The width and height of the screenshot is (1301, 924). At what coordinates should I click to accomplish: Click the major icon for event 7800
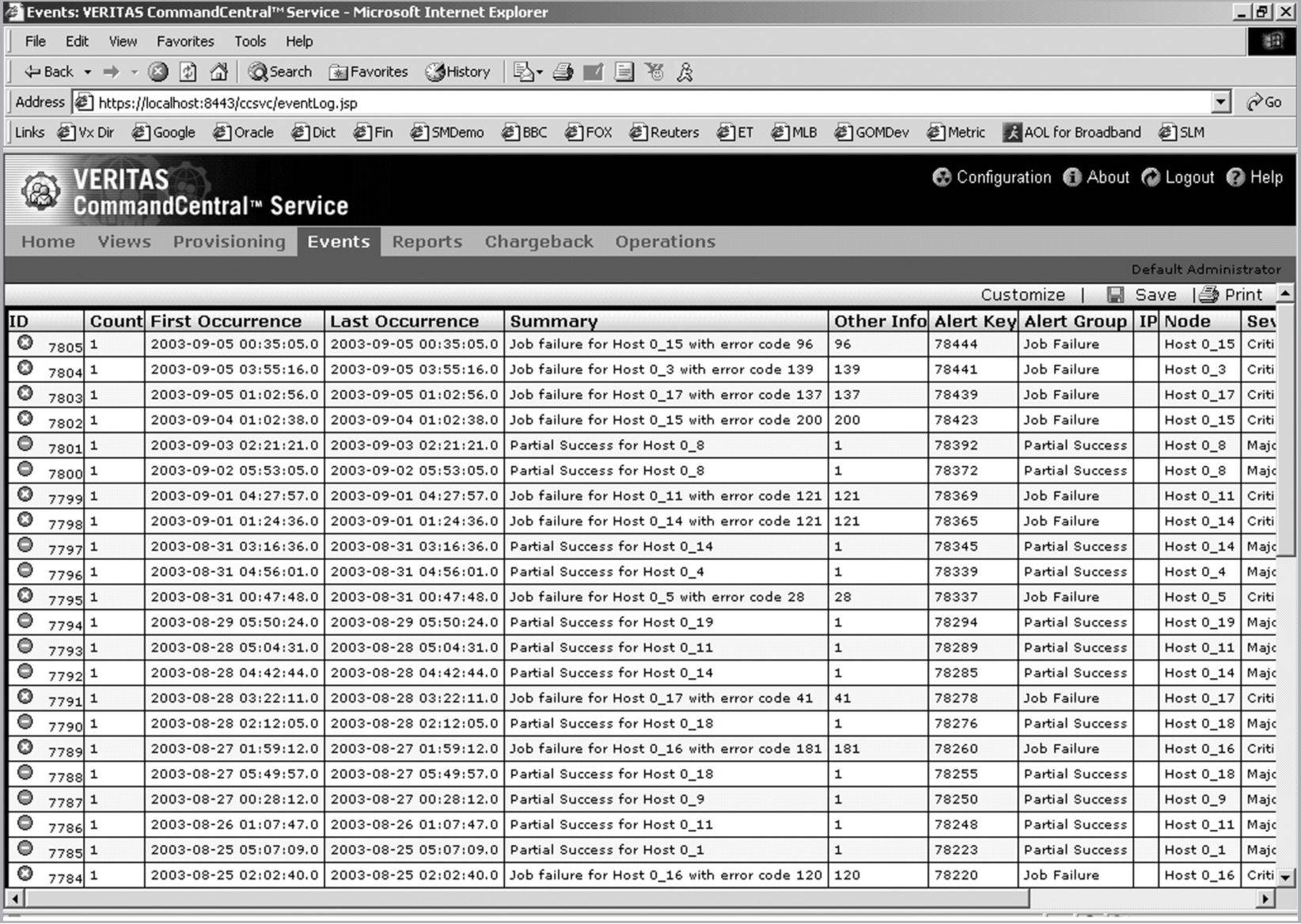(25, 469)
